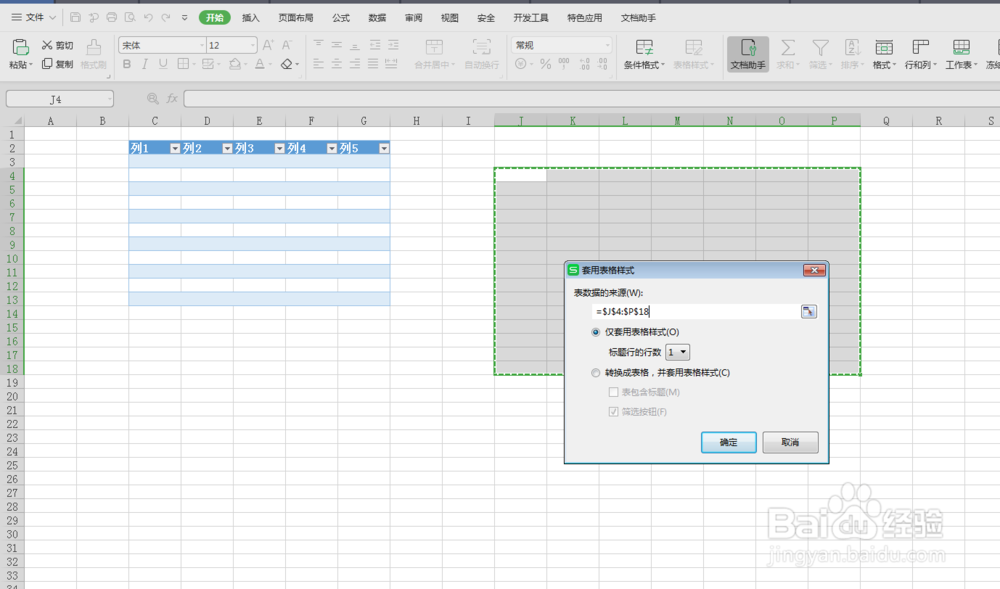Click the Paste (粘贴) icon

coord(20,47)
